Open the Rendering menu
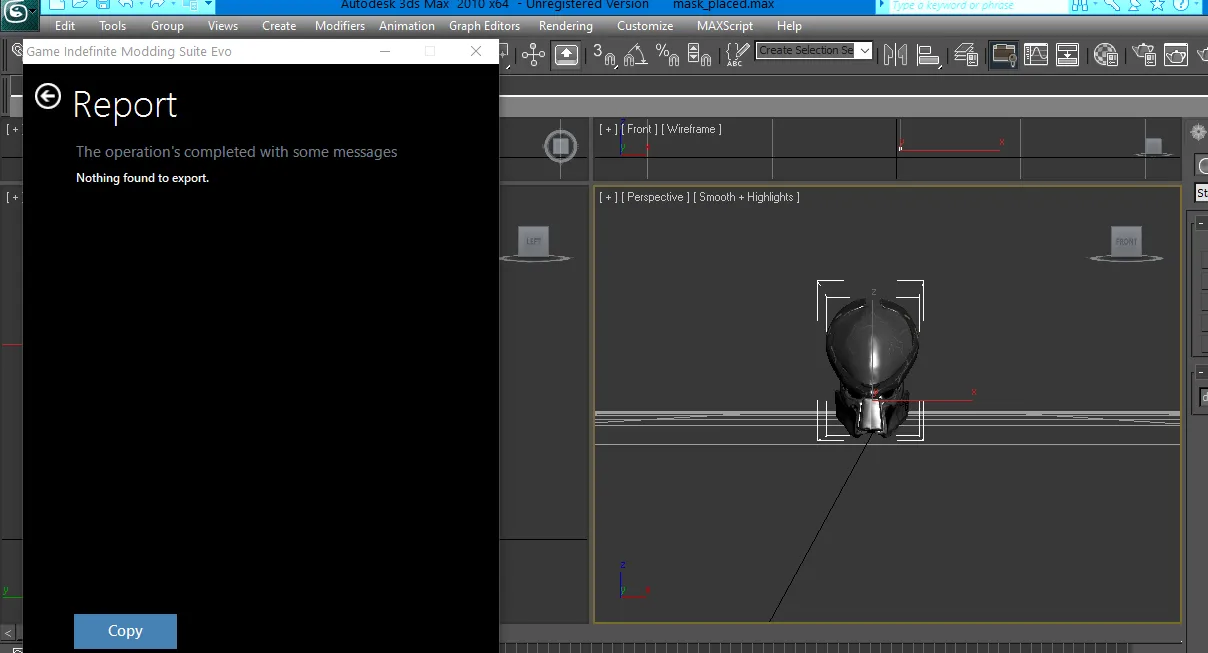The image size is (1208, 653). 565,26
